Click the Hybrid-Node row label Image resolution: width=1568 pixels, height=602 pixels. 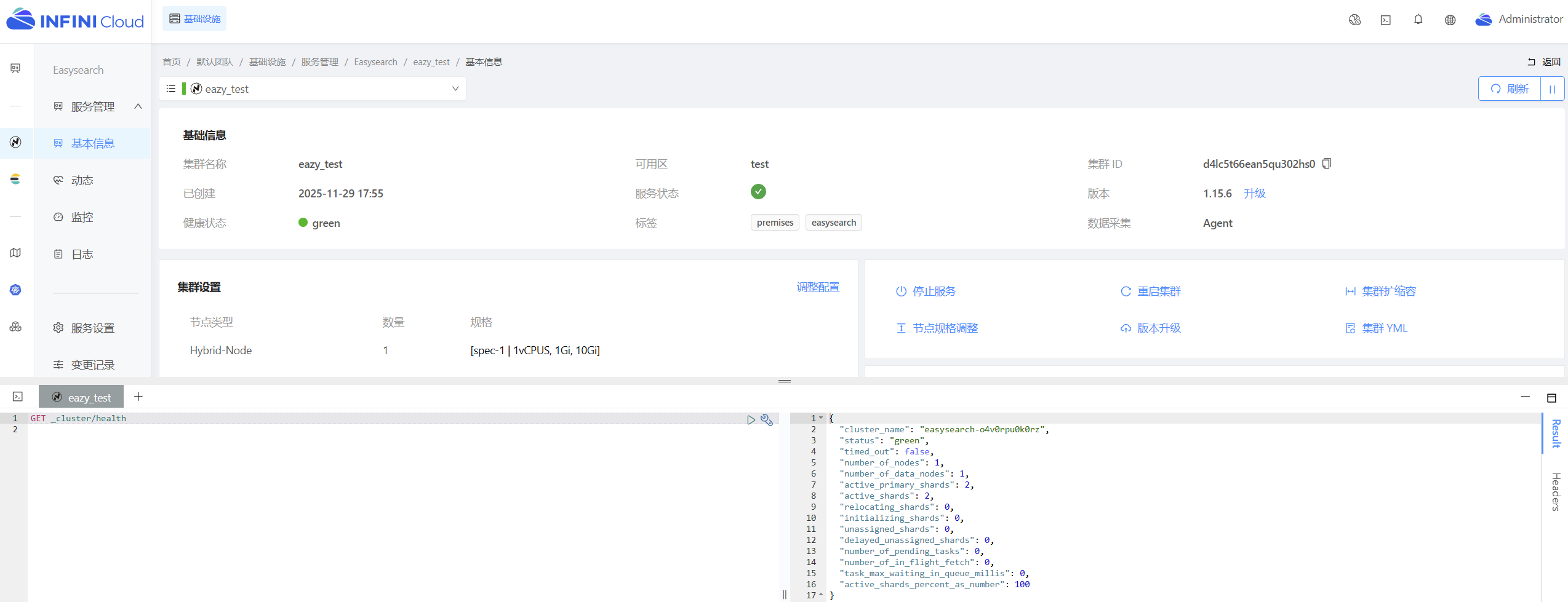point(220,350)
